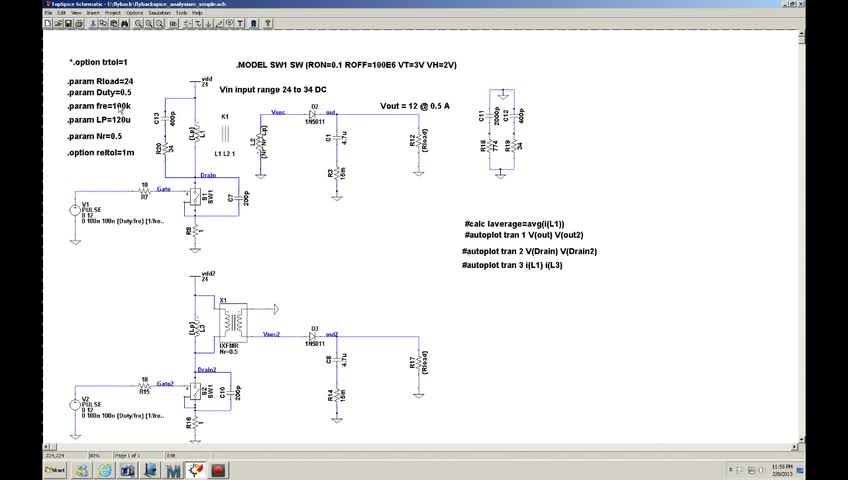
Task: Open the View menu
Action: (x=76, y=13)
